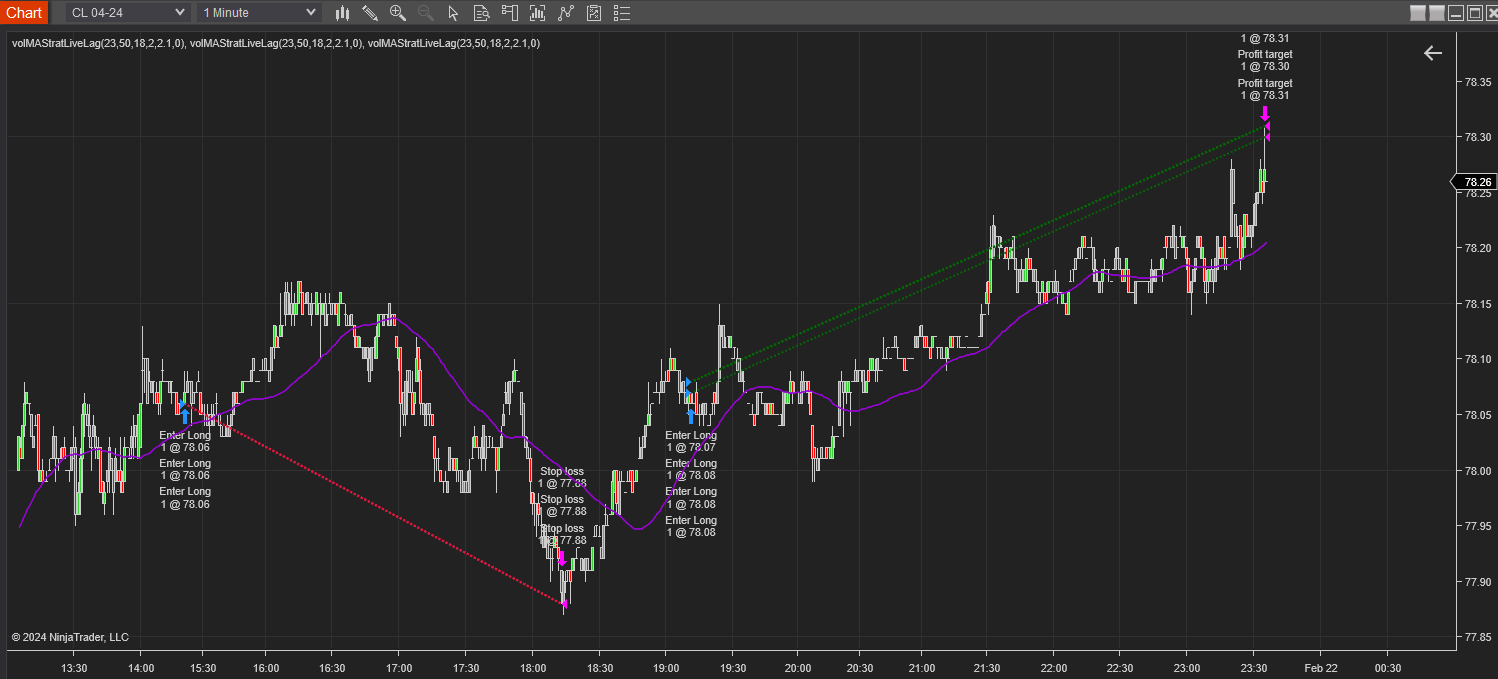Expand the instrument selector chevron

(180, 13)
